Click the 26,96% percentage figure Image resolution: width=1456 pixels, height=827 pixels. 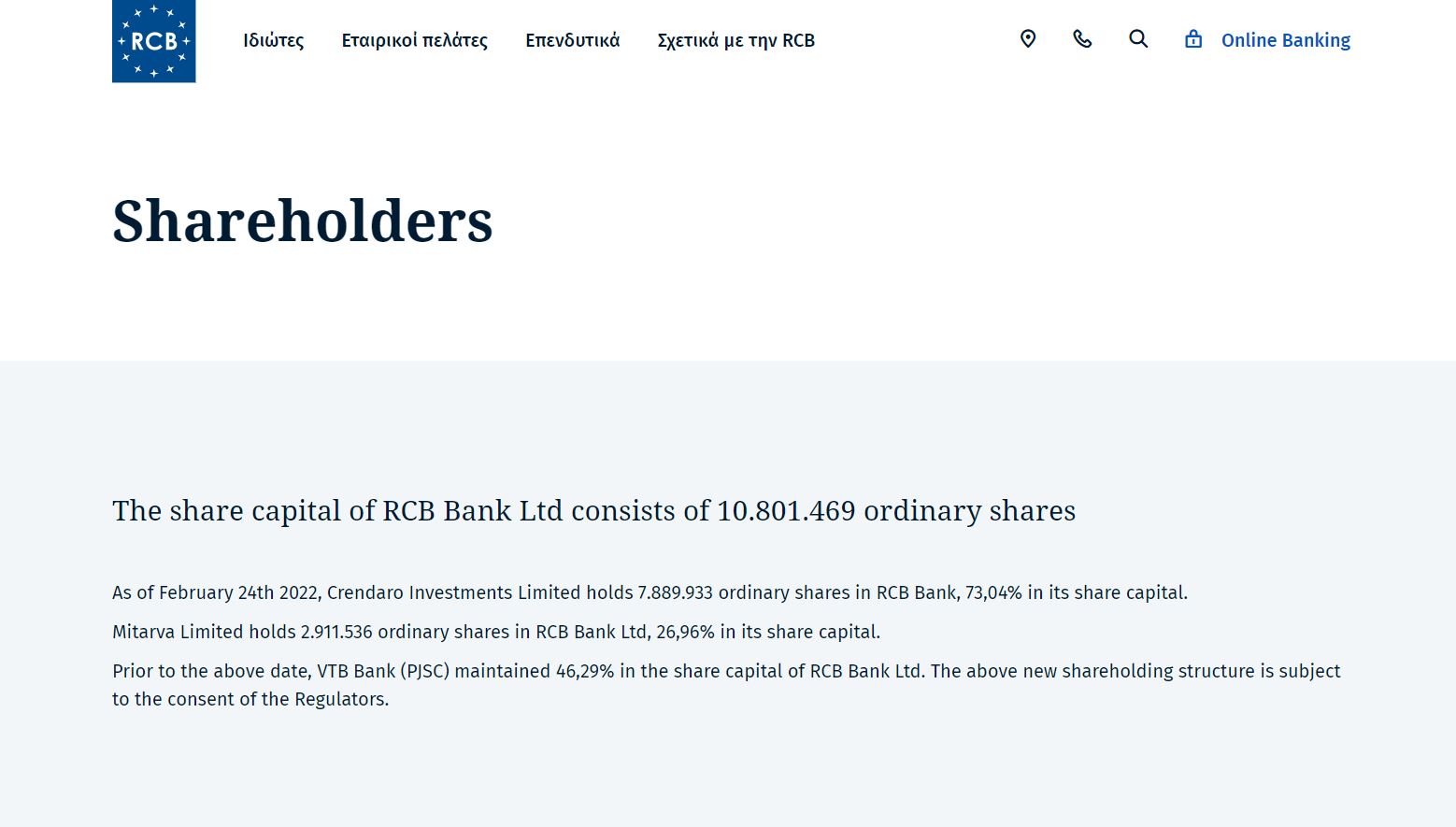tap(685, 632)
